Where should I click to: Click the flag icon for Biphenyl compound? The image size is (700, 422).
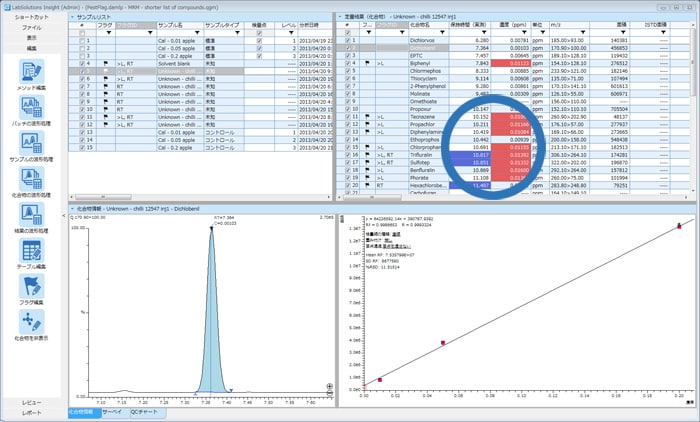point(367,63)
